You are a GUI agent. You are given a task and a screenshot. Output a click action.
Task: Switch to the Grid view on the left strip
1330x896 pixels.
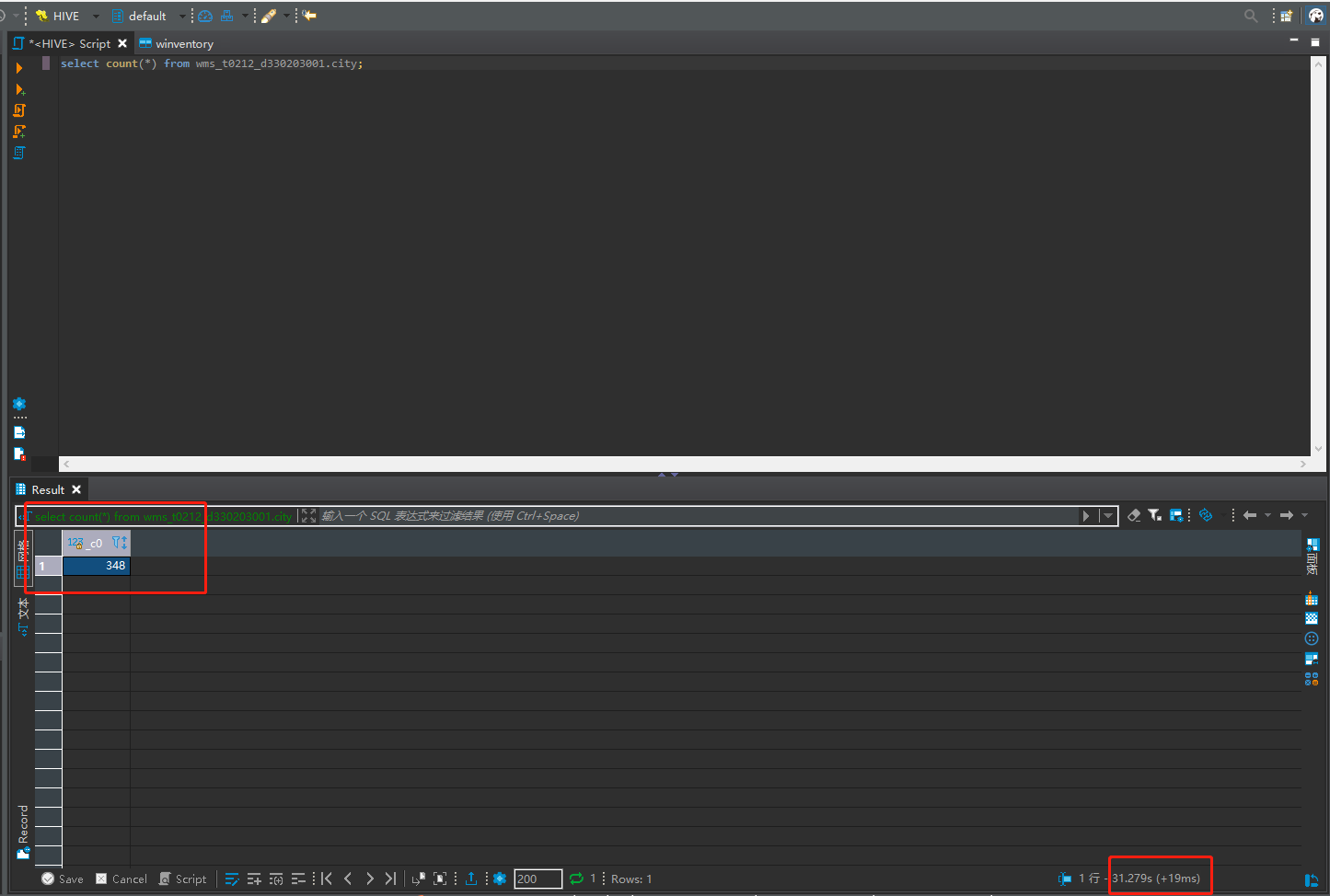click(x=23, y=559)
